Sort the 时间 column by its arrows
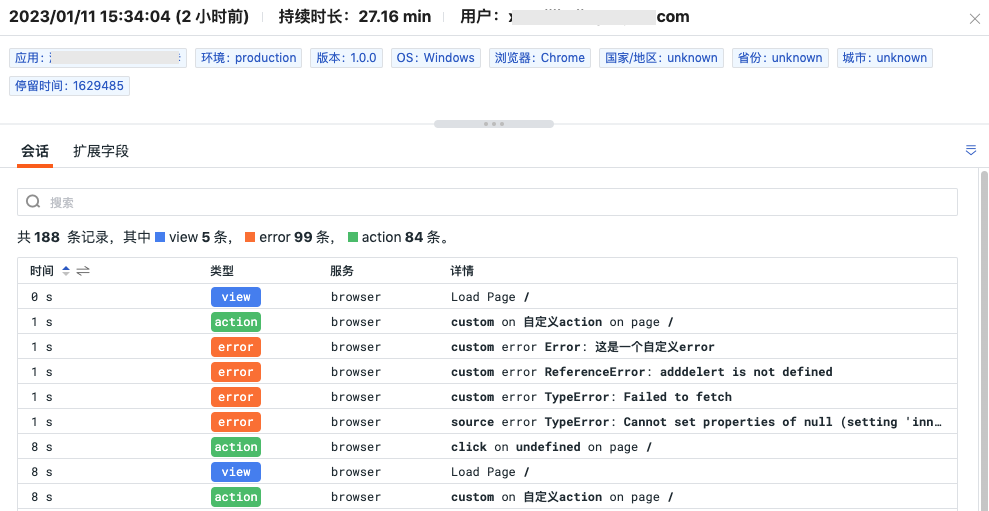This screenshot has width=989, height=511. 66,271
